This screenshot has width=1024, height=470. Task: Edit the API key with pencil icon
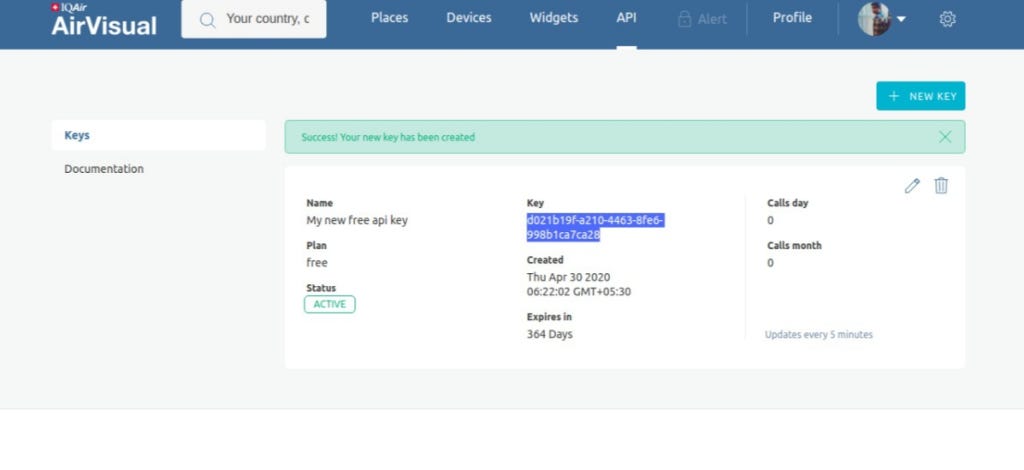click(912, 185)
